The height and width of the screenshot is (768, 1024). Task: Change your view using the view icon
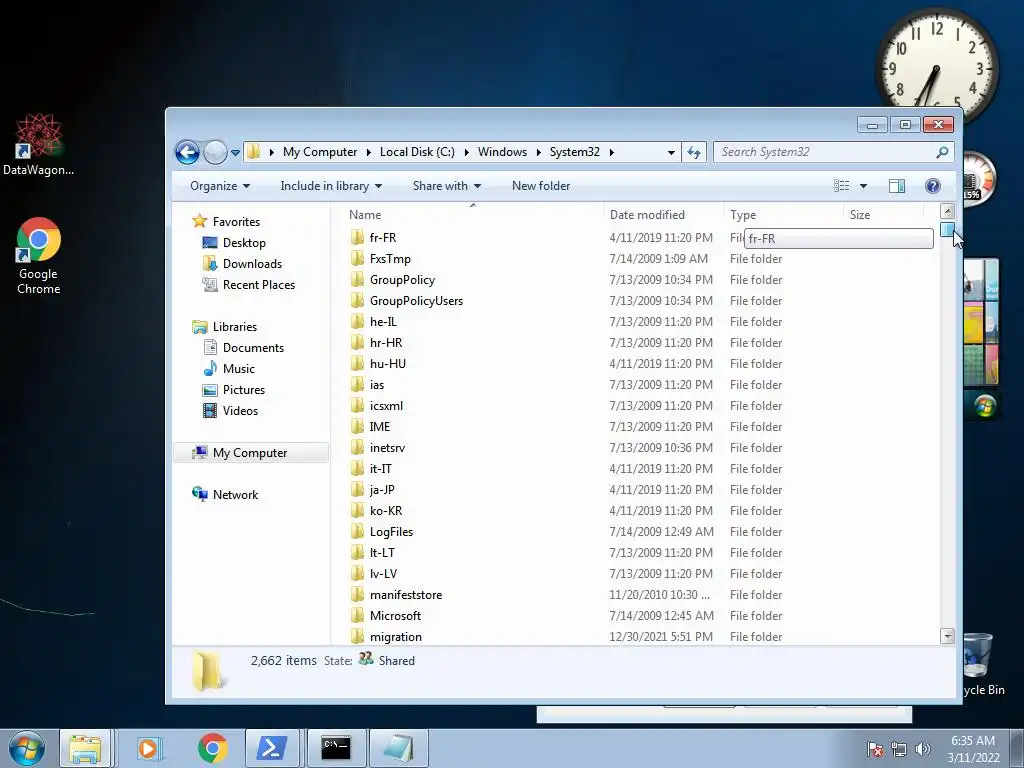[x=842, y=186]
